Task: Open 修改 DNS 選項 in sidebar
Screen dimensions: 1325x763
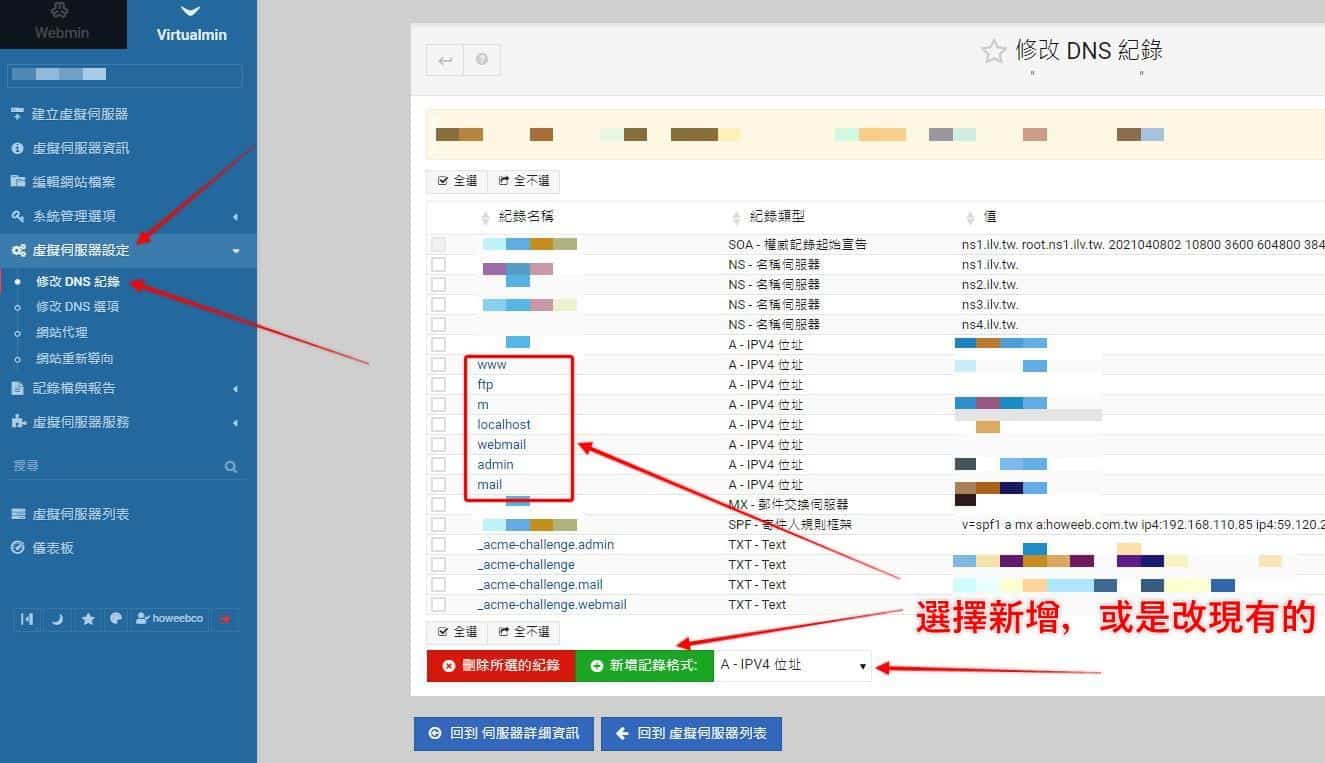Action: click(x=77, y=307)
